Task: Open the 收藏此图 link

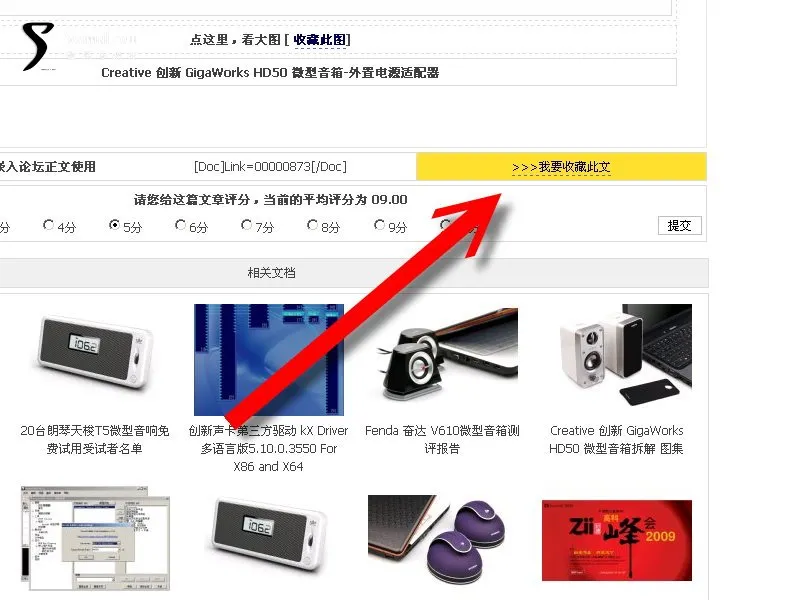Action: 320,39
